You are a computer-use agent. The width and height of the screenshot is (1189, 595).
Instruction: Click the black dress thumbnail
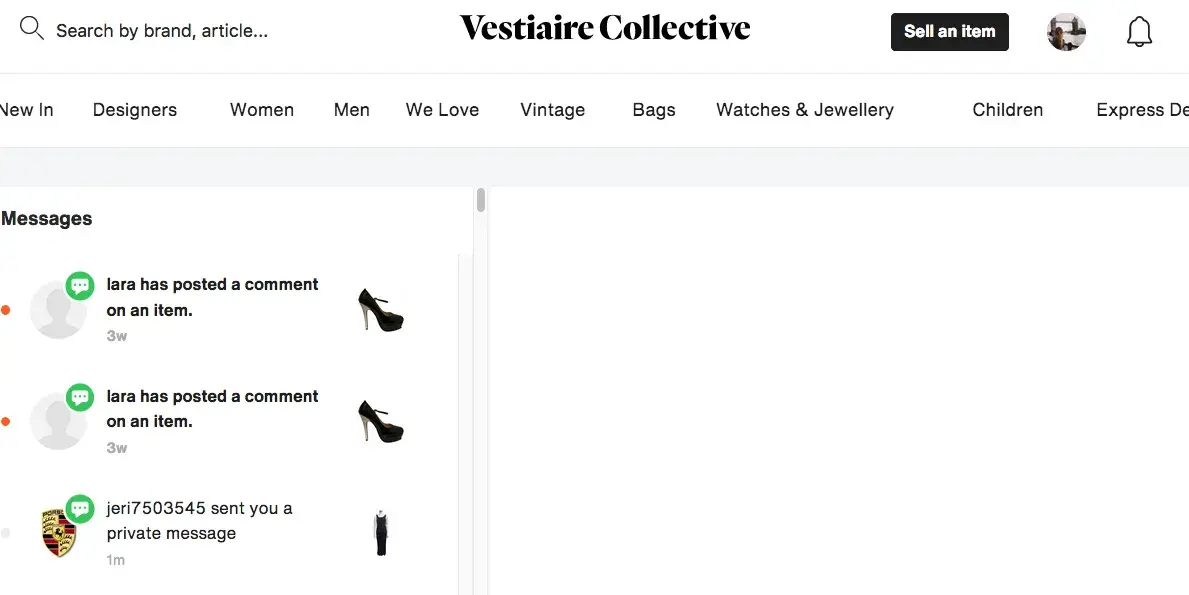point(381,533)
